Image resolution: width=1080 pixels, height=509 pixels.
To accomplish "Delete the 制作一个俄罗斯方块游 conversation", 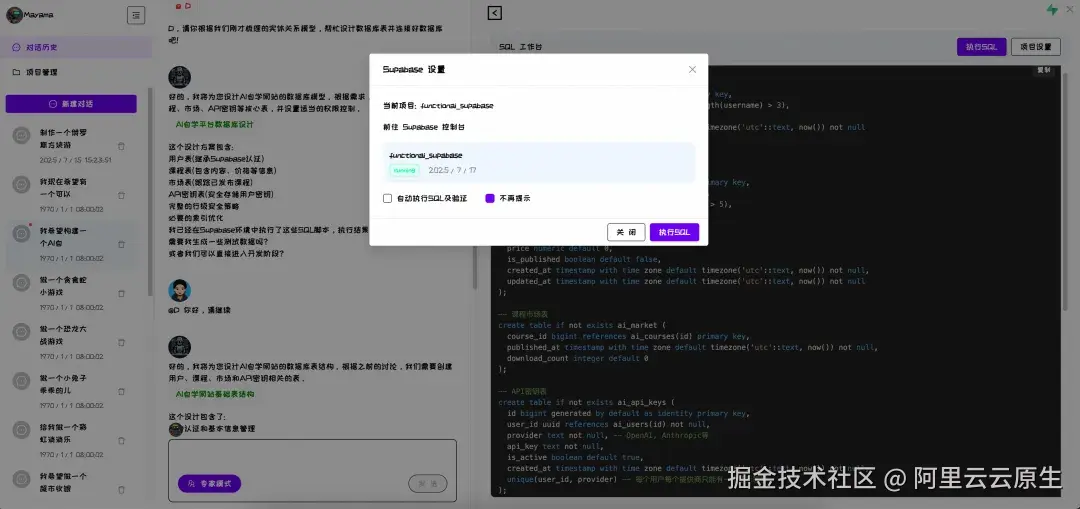I will [x=121, y=146].
